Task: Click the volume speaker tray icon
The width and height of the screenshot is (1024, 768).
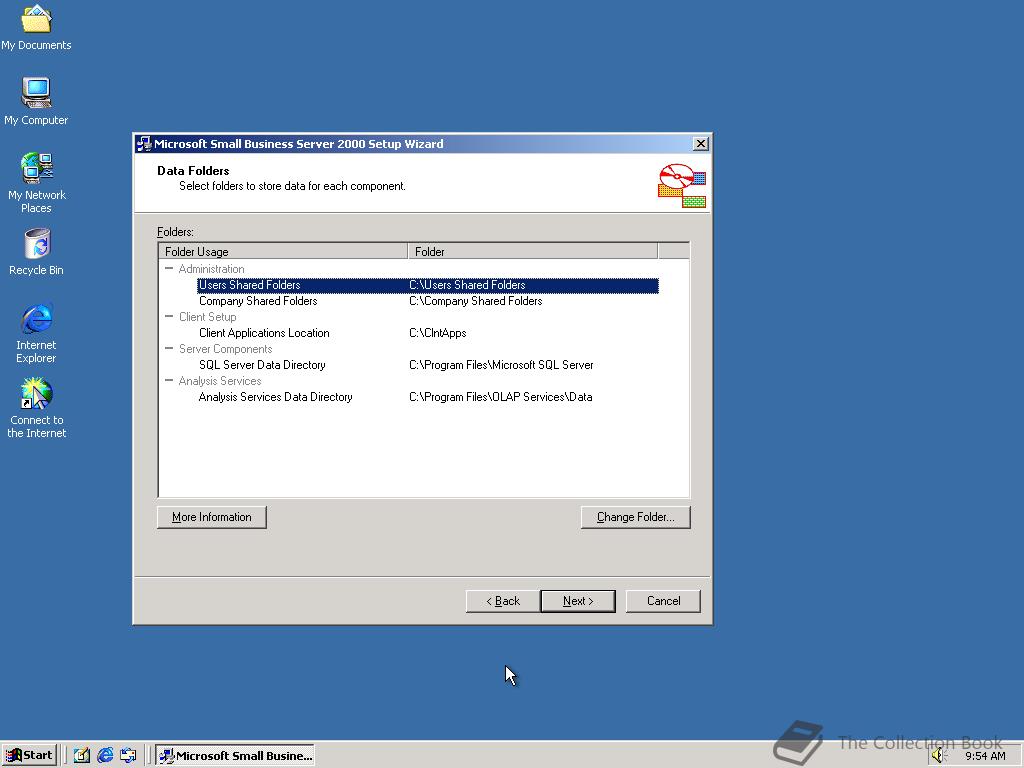Action: pos(940,756)
